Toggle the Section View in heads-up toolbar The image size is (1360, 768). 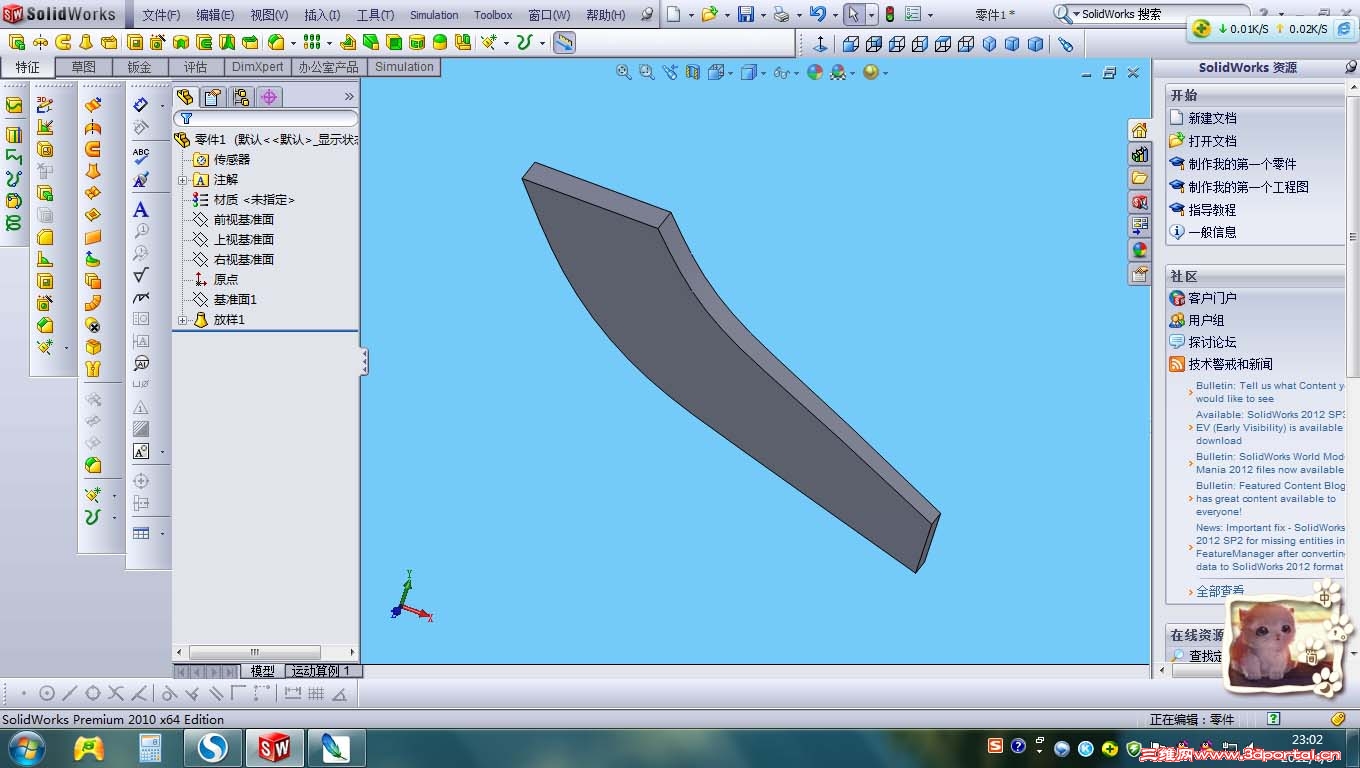coord(693,72)
